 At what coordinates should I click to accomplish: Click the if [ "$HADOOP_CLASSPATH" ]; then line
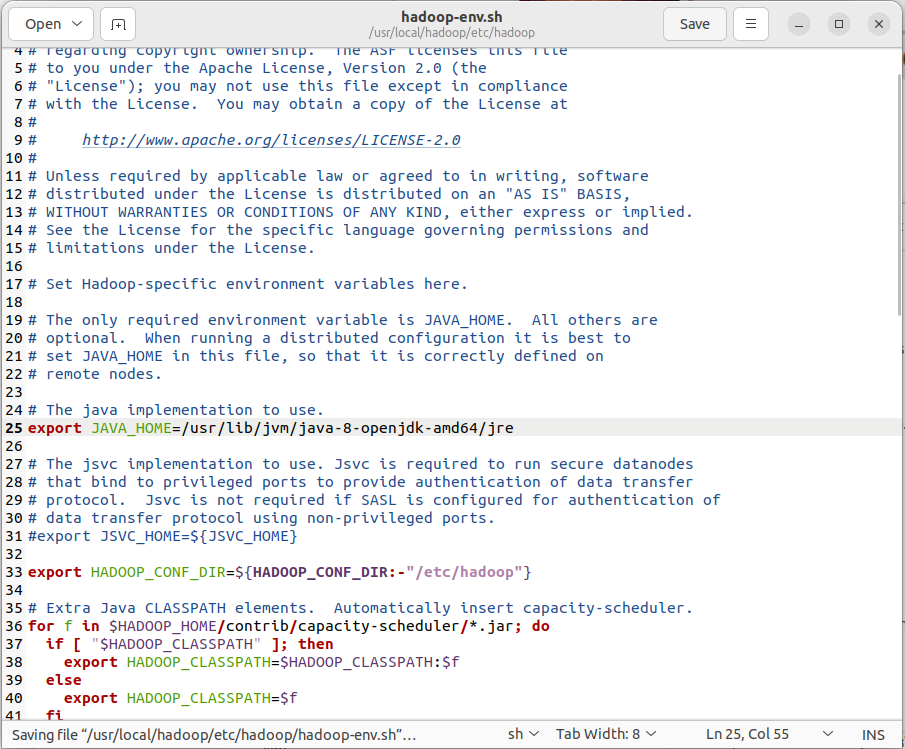(x=189, y=644)
